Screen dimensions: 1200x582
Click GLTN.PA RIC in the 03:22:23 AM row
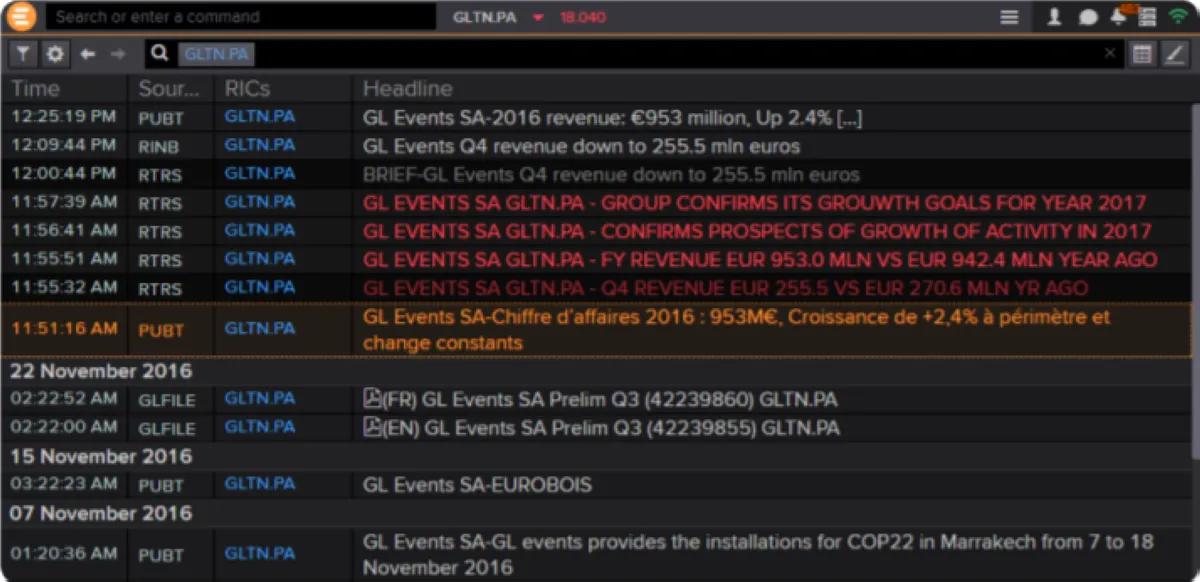(260, 484)
